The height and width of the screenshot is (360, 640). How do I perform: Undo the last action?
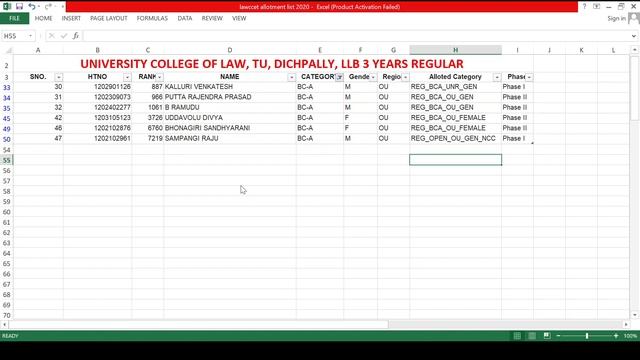pyautogui.click(x=32, y=7)
